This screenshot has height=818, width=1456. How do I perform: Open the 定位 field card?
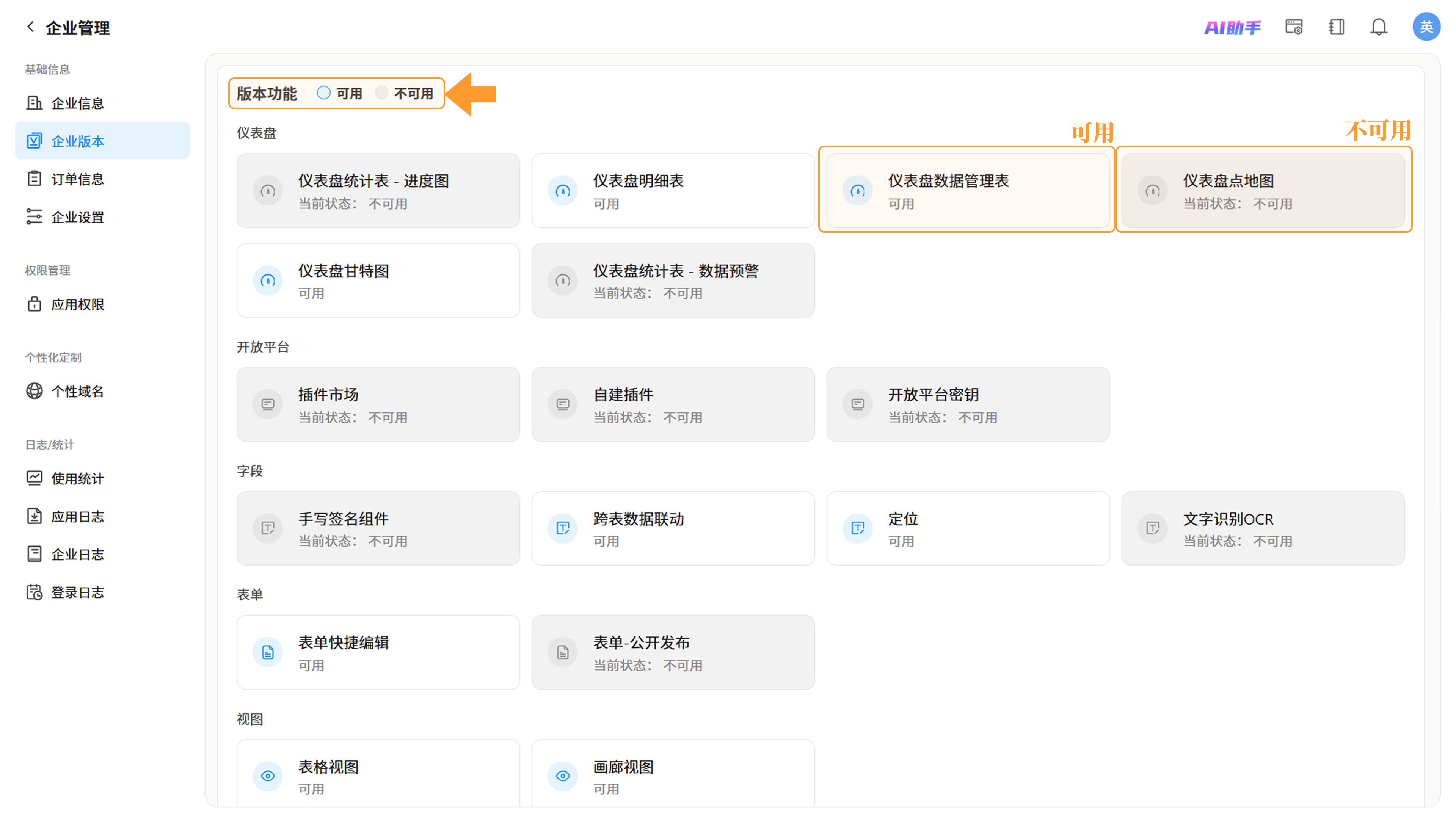tap(968, 528)
